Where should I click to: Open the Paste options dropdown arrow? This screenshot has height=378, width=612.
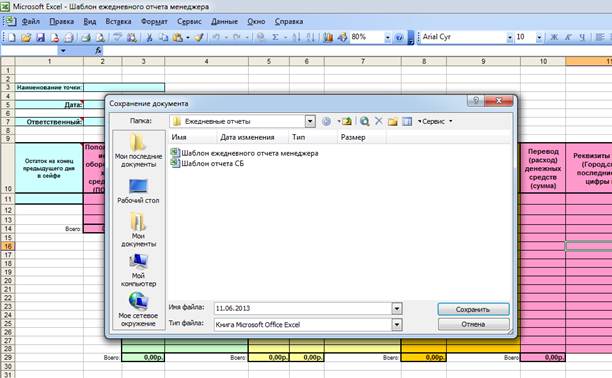(188, 37)
